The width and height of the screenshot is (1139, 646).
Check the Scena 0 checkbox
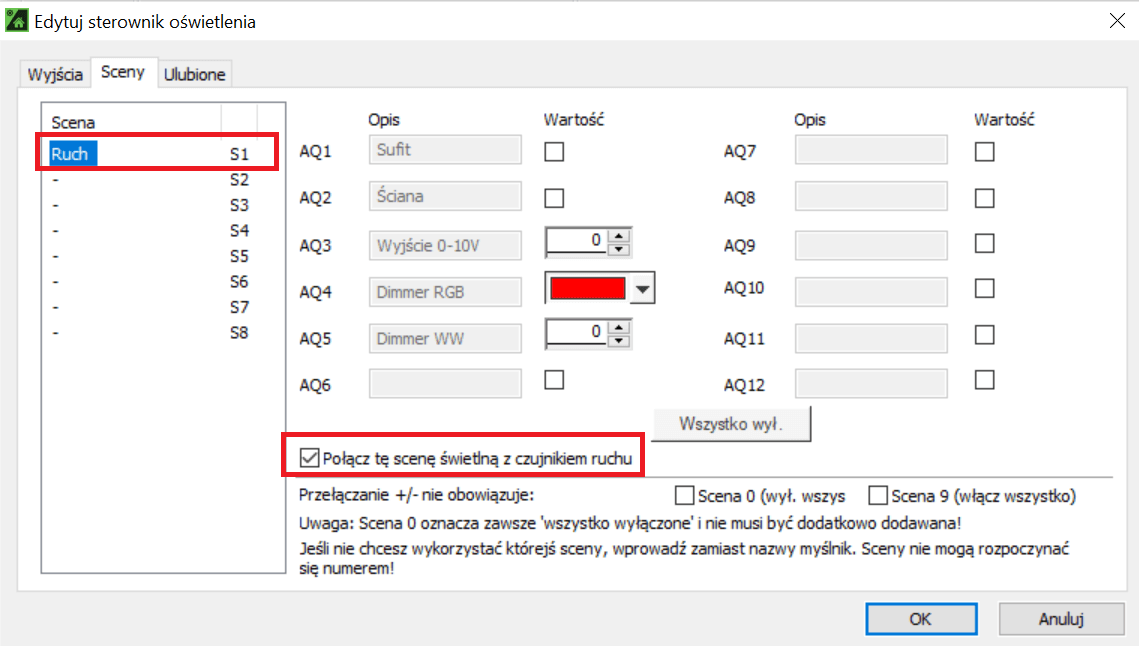pyautogui.click(x=685, y=495)
